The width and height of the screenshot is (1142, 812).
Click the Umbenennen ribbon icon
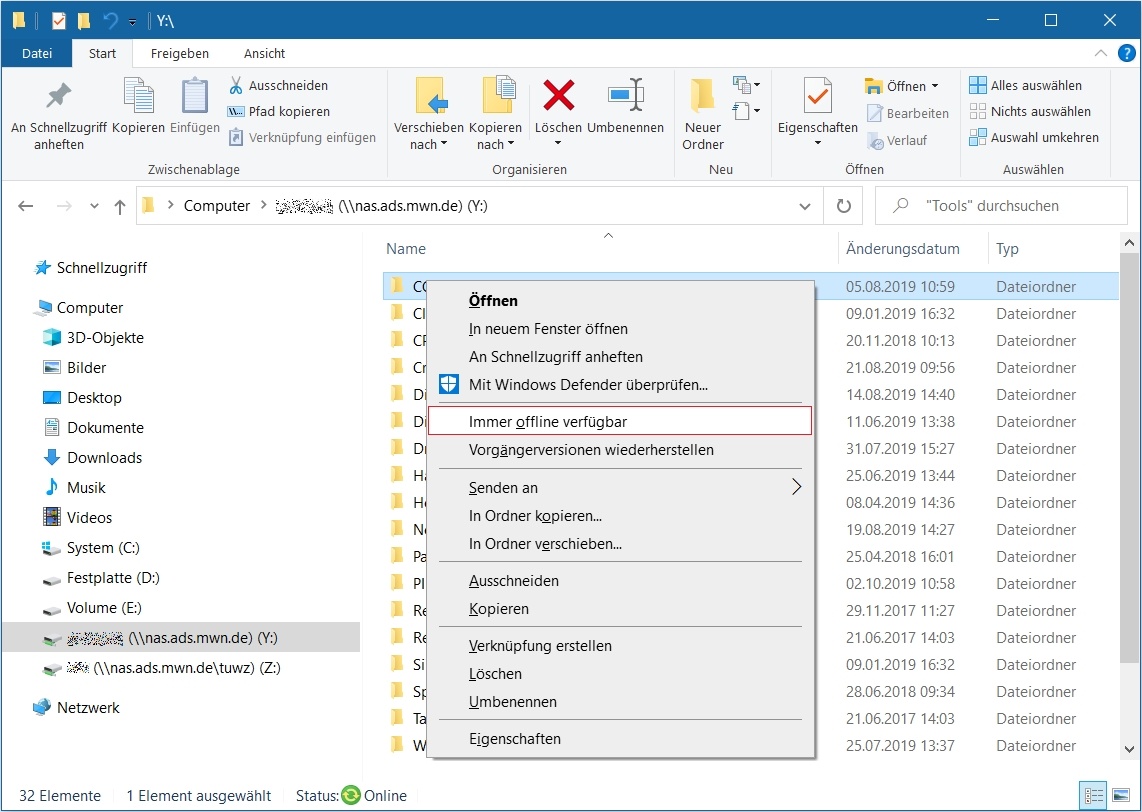click(x=625, y=96)
